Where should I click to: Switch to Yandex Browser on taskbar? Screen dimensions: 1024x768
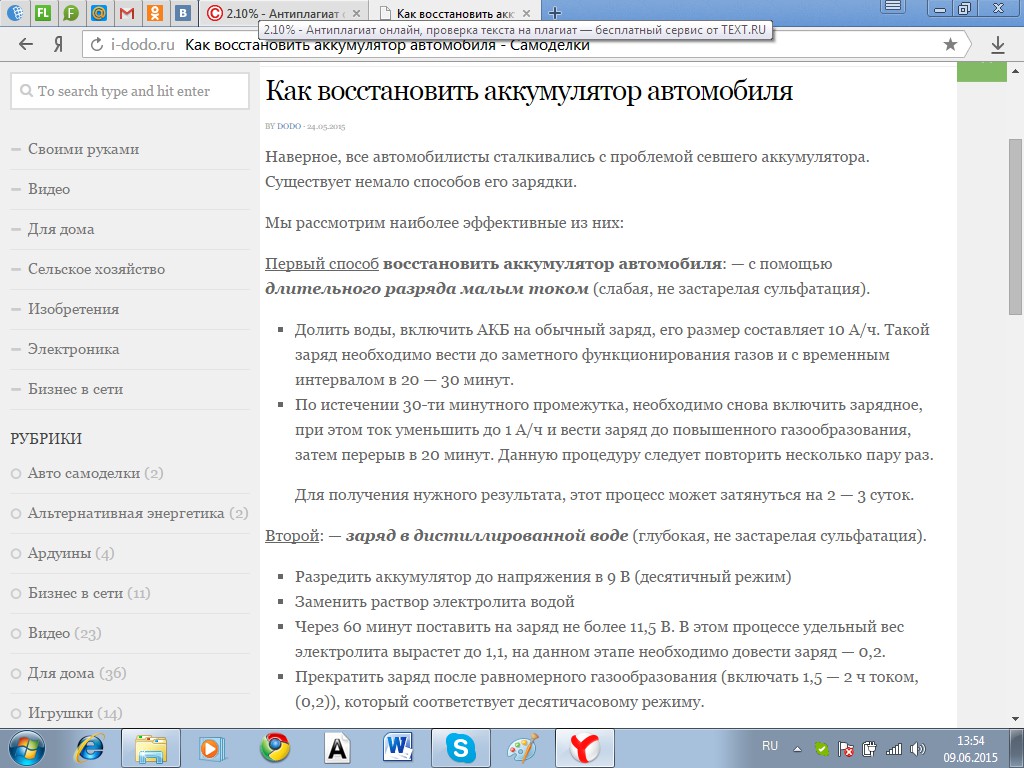(584, 748)
